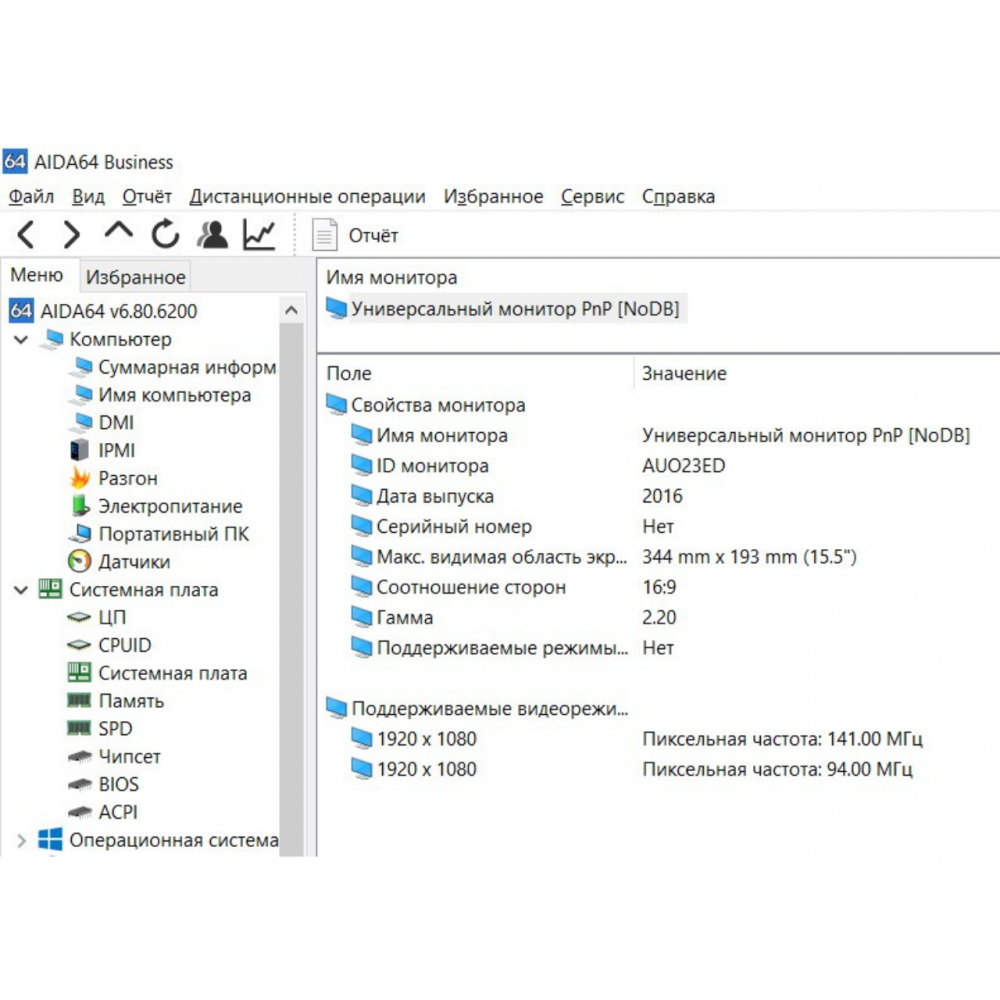Open the Портативный ПК item
This screenshot has height=1000, width=1000.
tap(159, 534)
